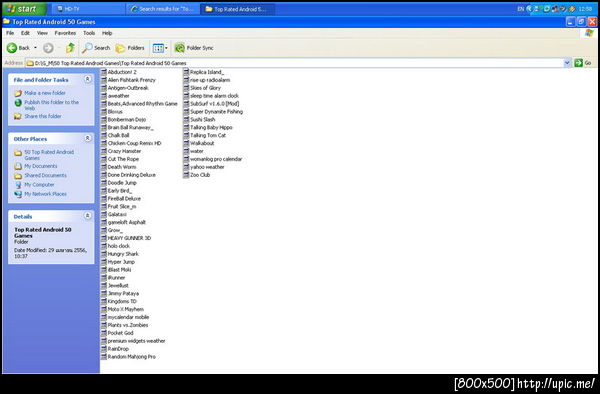Select the aweather file icon

pos(104,96)
